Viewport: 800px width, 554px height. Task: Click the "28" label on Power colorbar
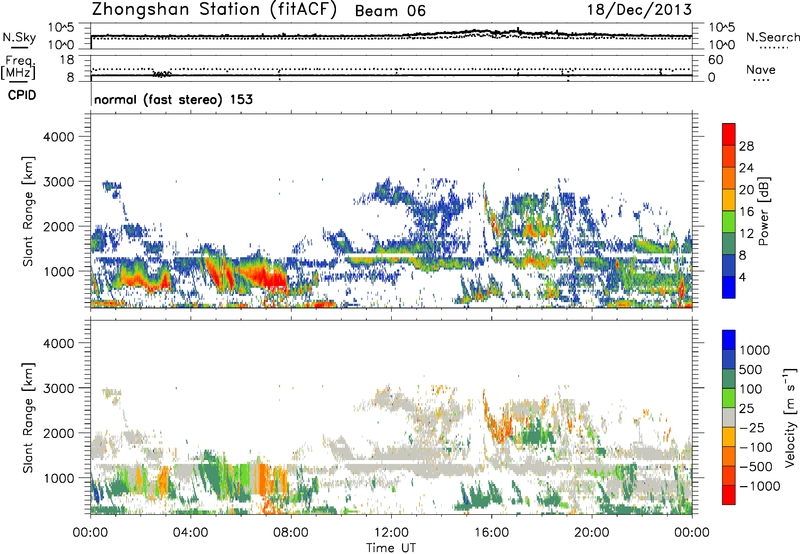tap(746, 146)
